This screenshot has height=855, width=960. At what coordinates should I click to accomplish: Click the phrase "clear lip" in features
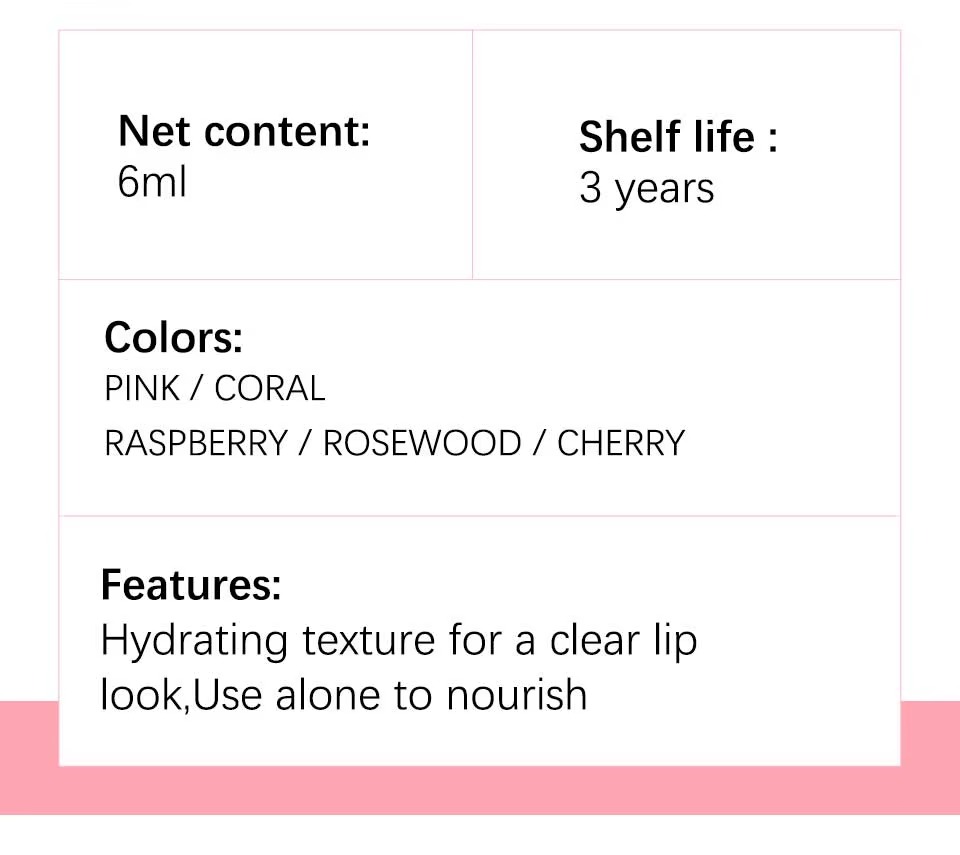pos(623,641)
